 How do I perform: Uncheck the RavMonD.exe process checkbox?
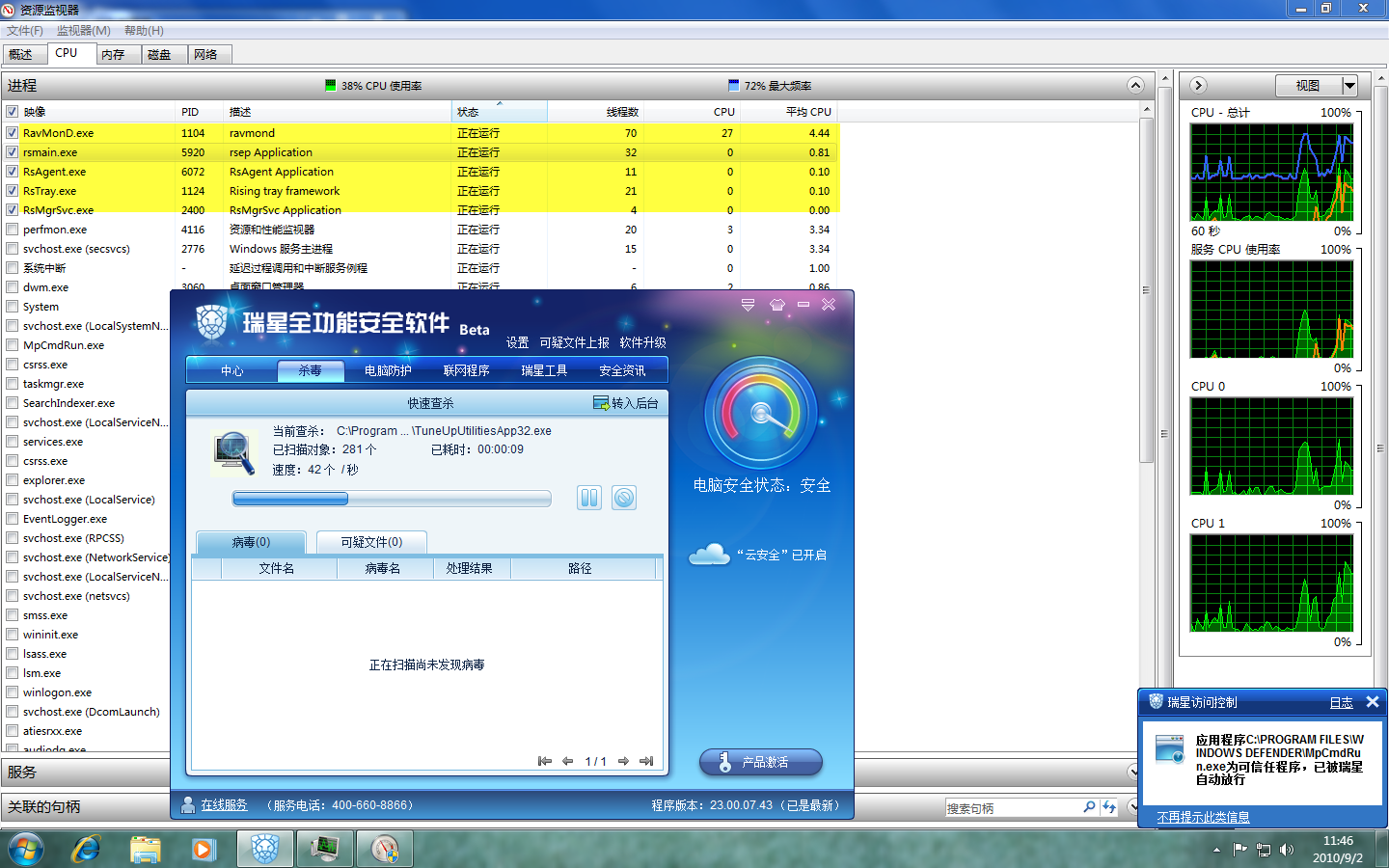[13, 133]
